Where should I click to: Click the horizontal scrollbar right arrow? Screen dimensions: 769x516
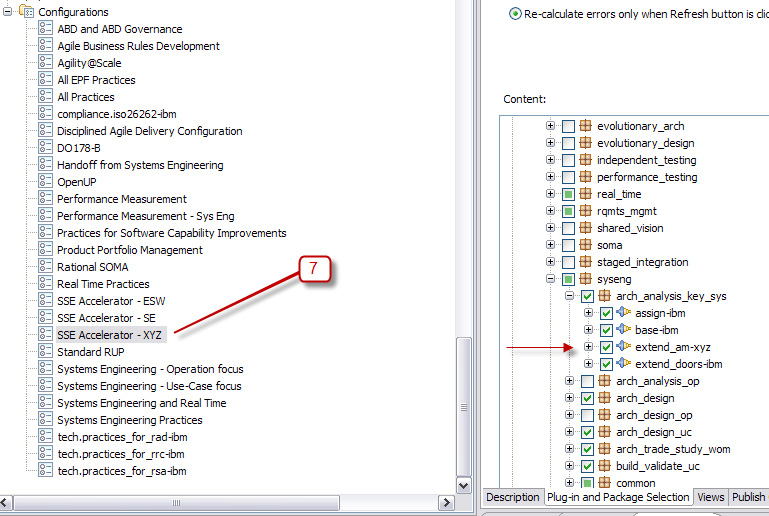(446, 502)
